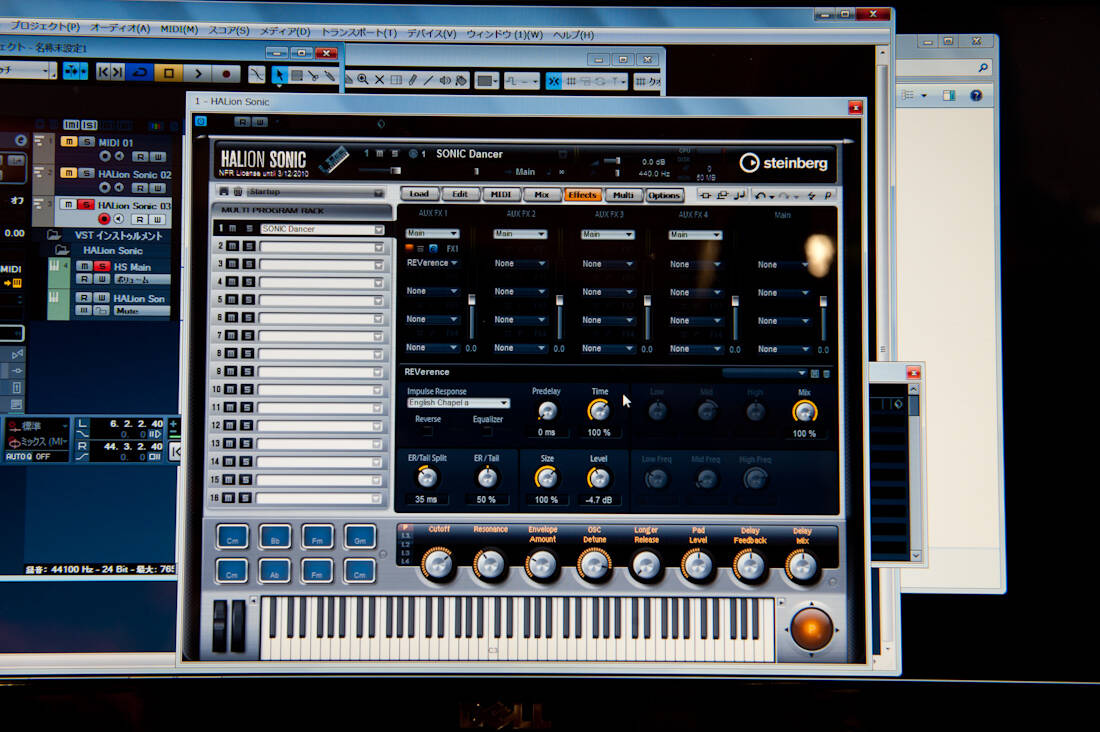The width and height of the screenshot is (1100, 732).
Task: Mute slot 2 in Multi Program Rack
Action: 233,246
